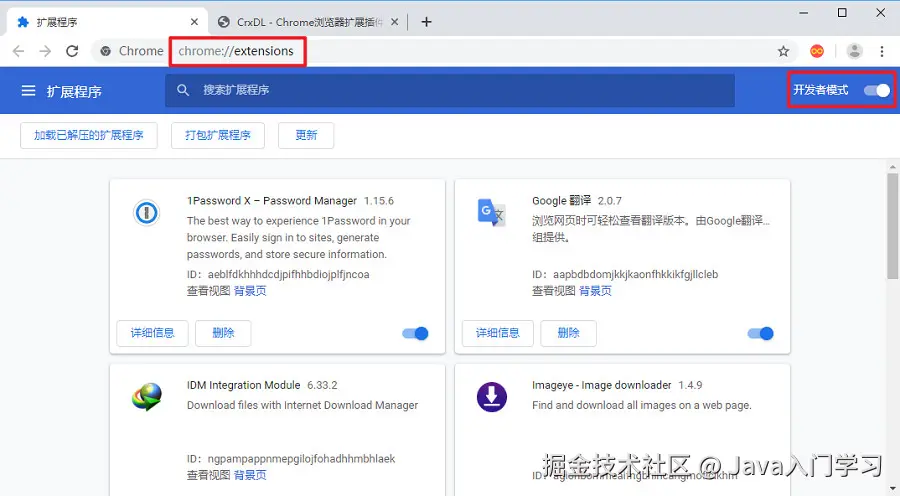Open 背景页 link for 1Password X
The image size is (900, 496).
250,291
